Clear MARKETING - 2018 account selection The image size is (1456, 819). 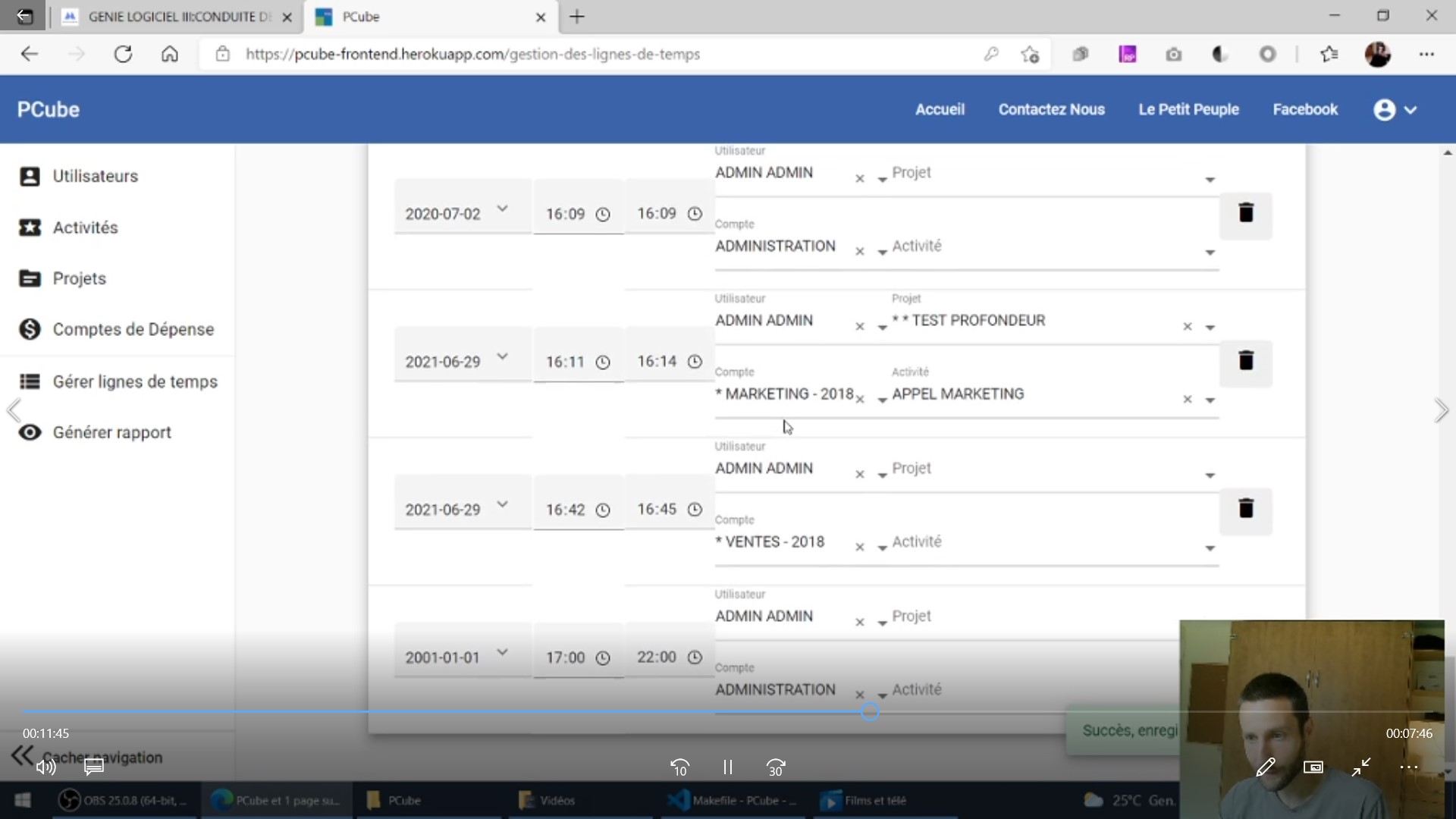(x=860, y=400)
